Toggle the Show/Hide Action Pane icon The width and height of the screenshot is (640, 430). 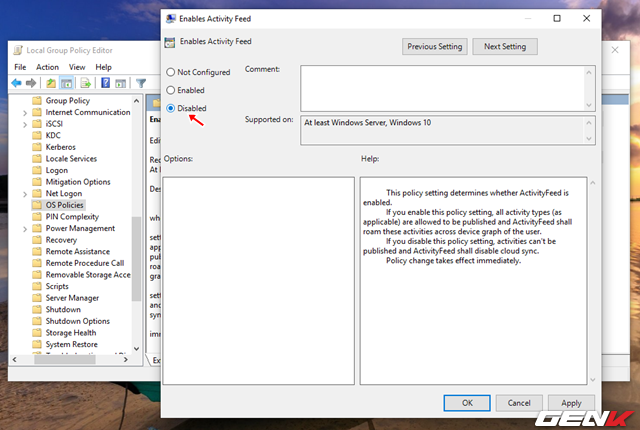120,83
